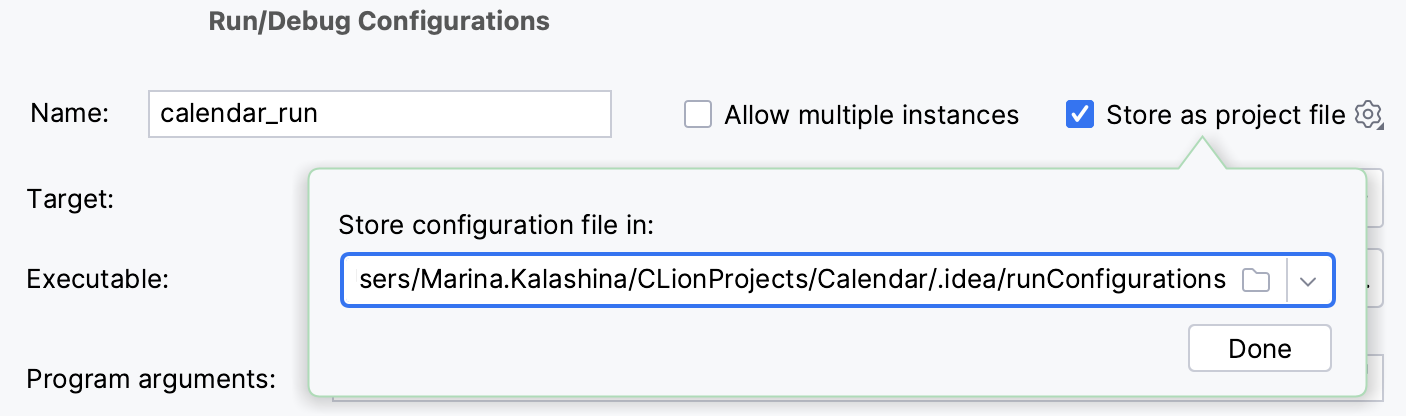1406x416 pixels.
Task: Click the Program arguments label
Action: (151, 379)
